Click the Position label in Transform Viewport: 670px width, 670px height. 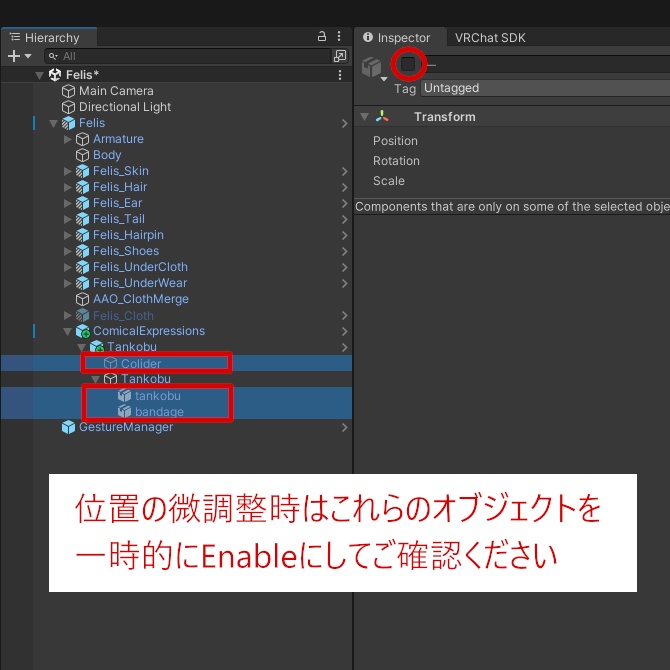(x=395, y=141)
